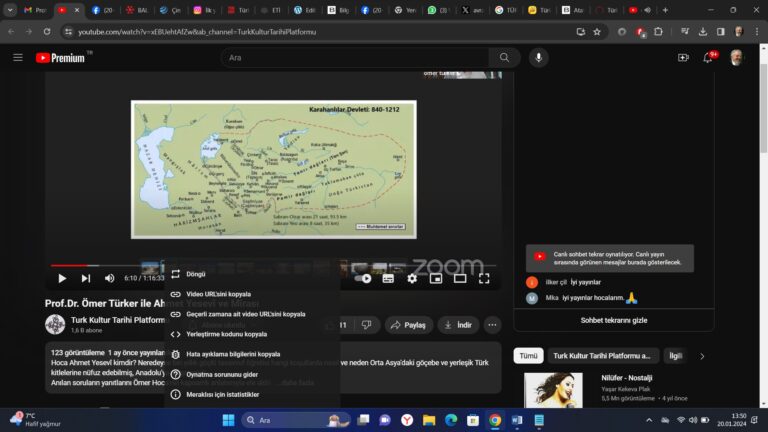Choose Video URL'sini kopyala
The width and height of the screenshot is (768, 432).
[252, 294]
